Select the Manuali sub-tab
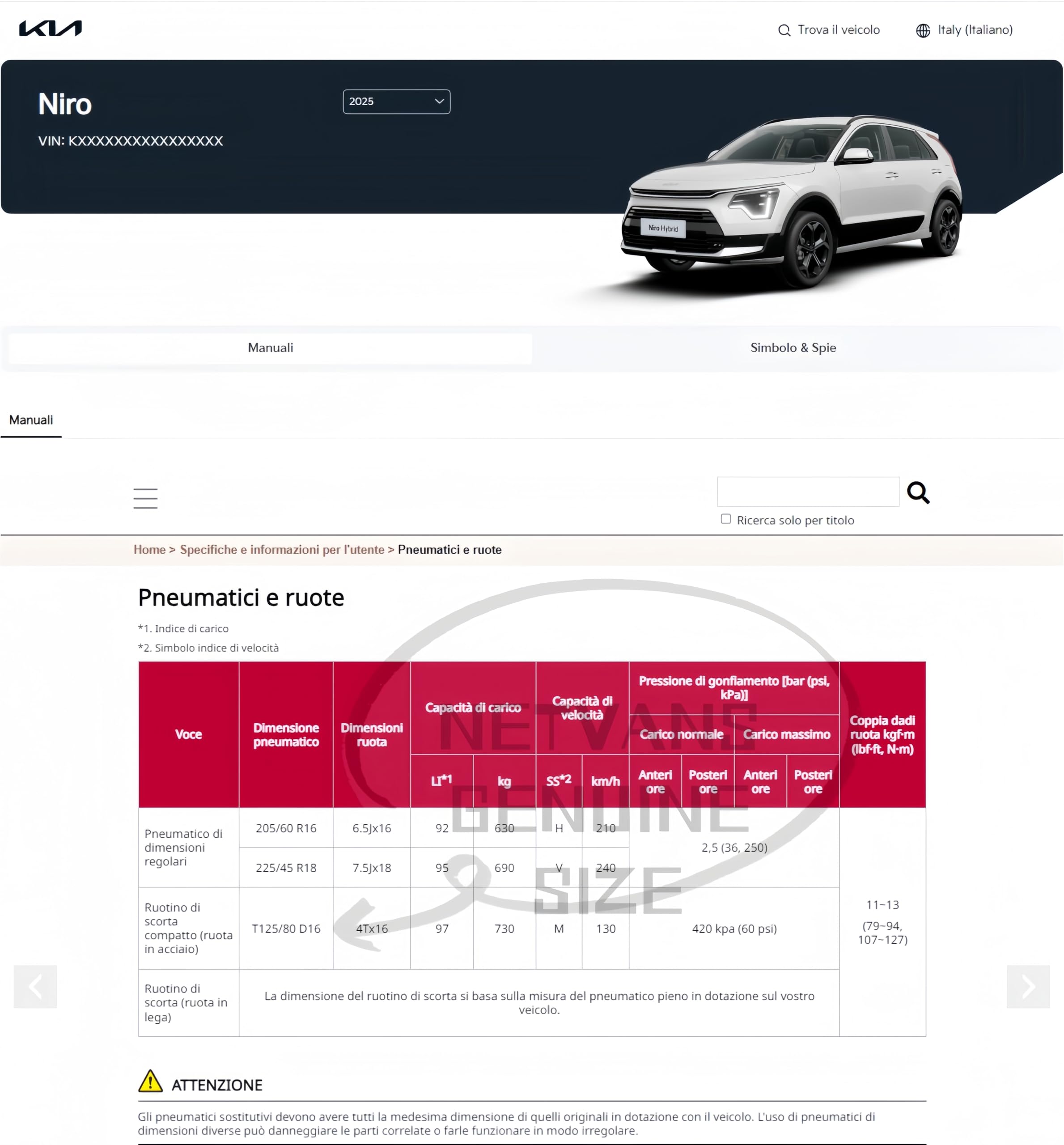1064x1145 pixels. (31, 420)
